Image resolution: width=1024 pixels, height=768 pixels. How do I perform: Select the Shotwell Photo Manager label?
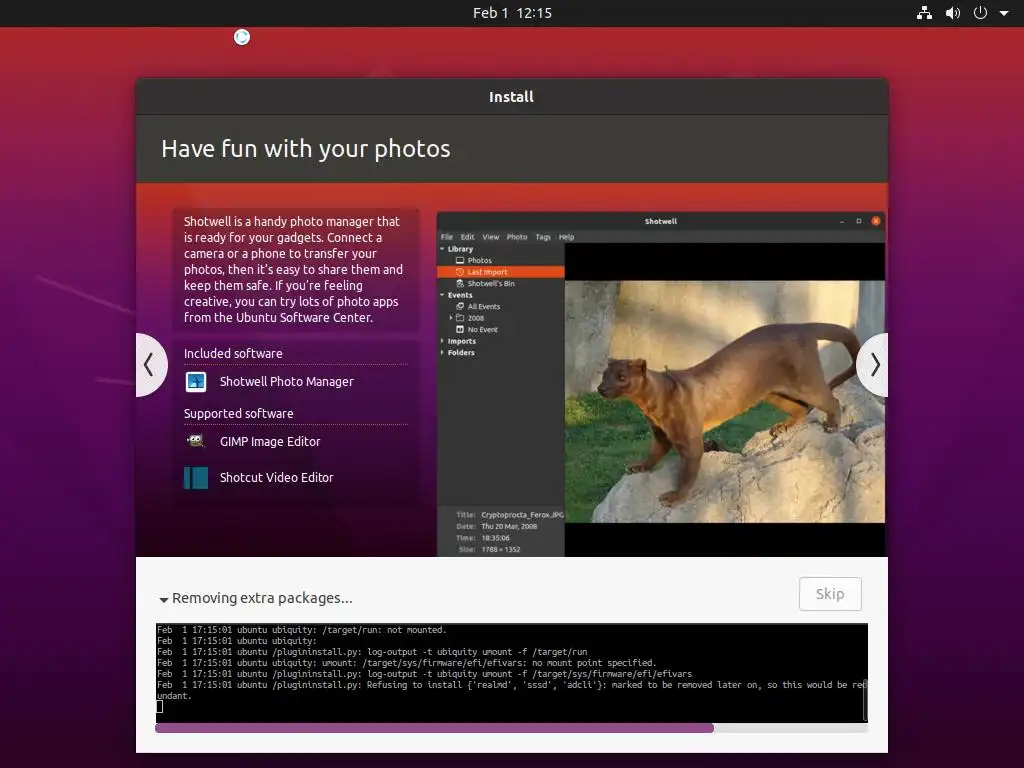coord(287,381)
